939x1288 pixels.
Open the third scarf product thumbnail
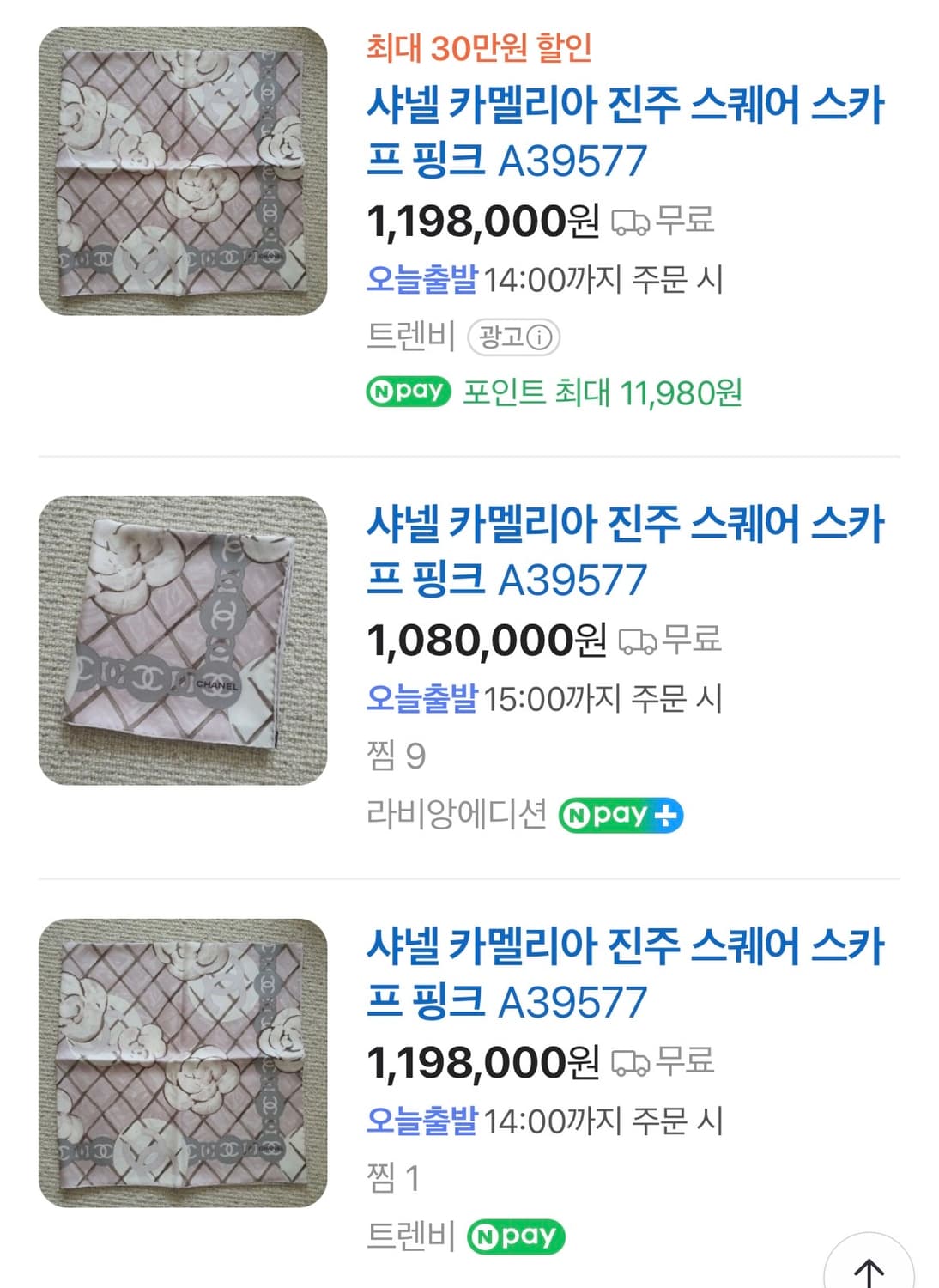click(183, 1063)
